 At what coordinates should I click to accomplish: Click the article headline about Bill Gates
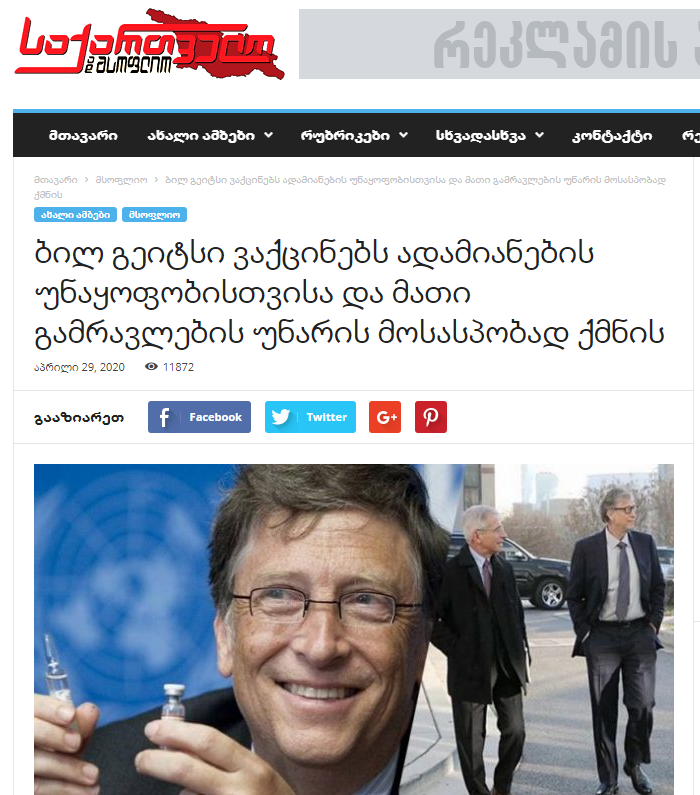point(349,293)
